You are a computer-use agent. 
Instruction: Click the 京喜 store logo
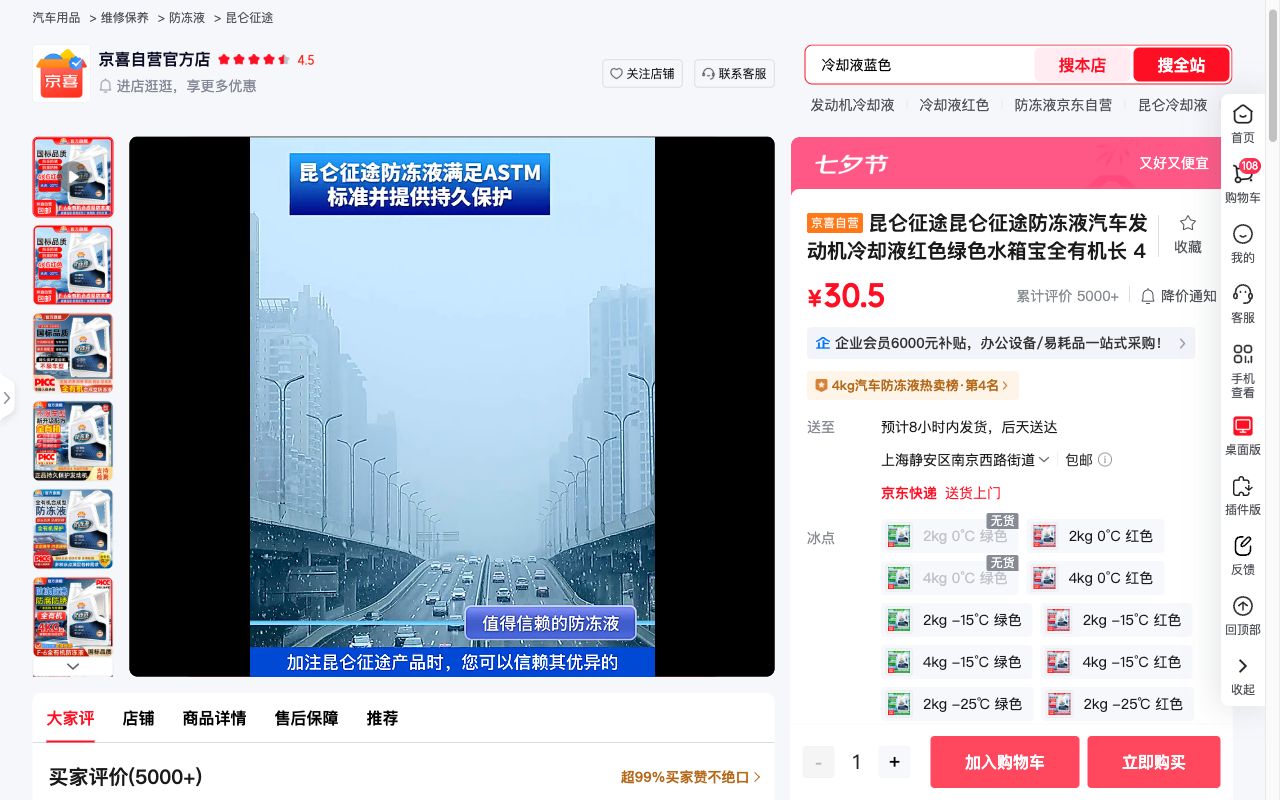click(61, 74)
